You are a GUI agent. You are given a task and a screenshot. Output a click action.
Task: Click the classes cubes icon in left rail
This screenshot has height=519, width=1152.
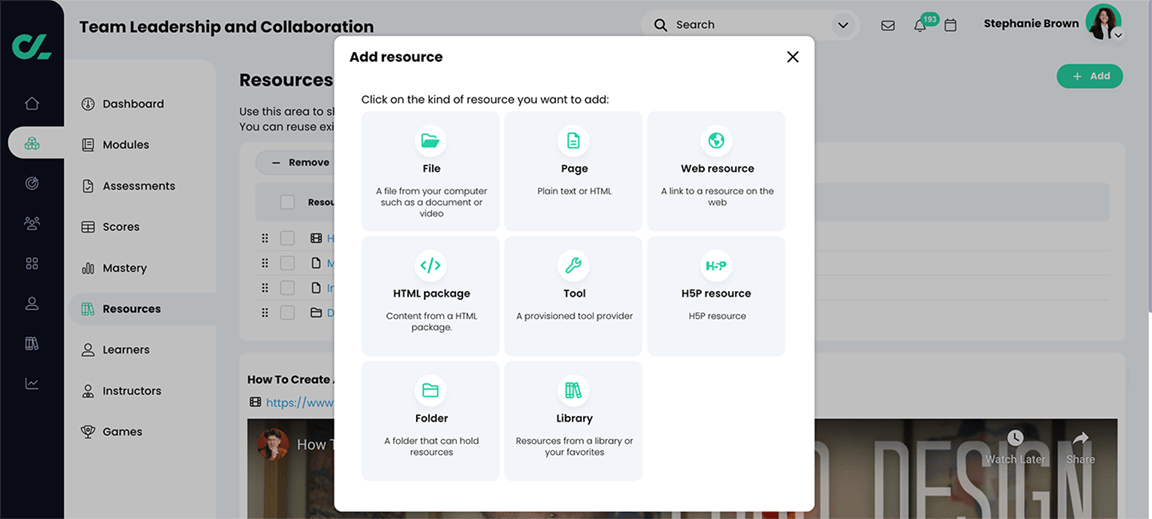pos(32,143)
